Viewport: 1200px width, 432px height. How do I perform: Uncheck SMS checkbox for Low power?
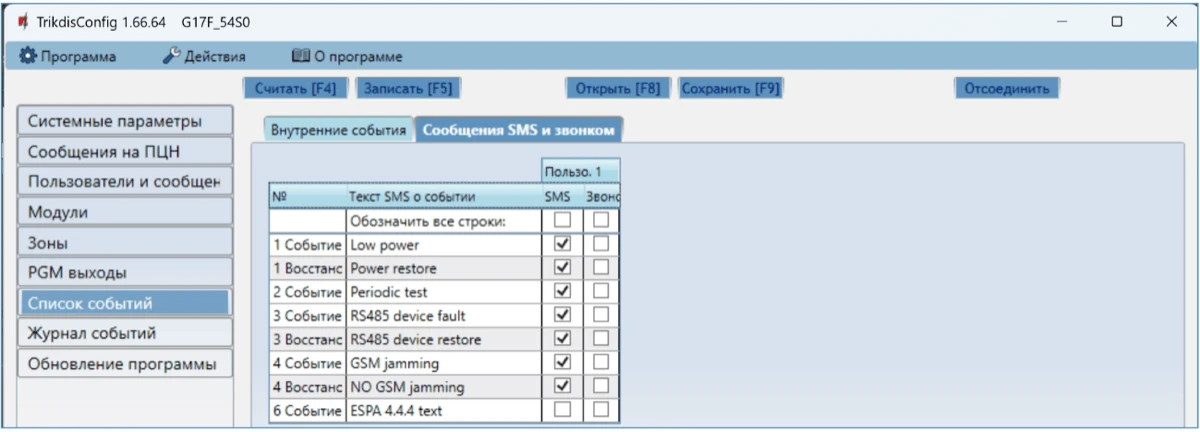tap(562, 244)
